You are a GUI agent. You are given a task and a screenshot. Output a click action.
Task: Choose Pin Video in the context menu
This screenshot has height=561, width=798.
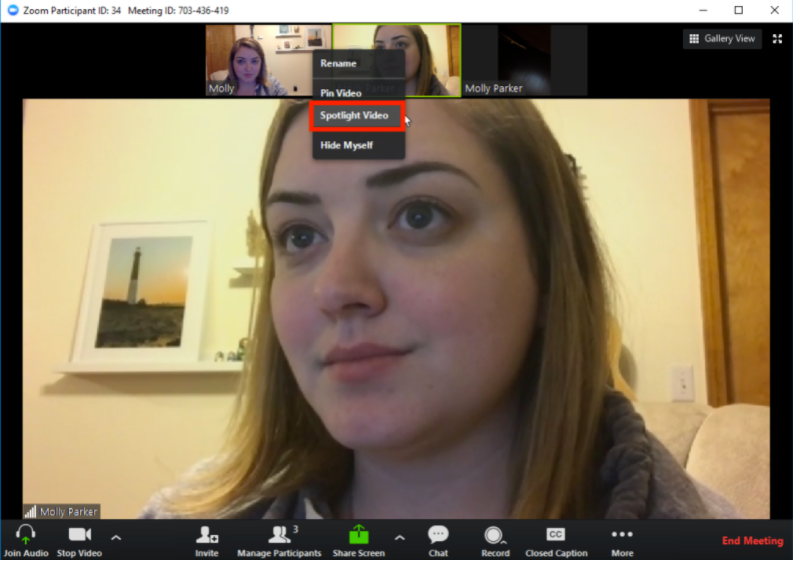(340, 93)
